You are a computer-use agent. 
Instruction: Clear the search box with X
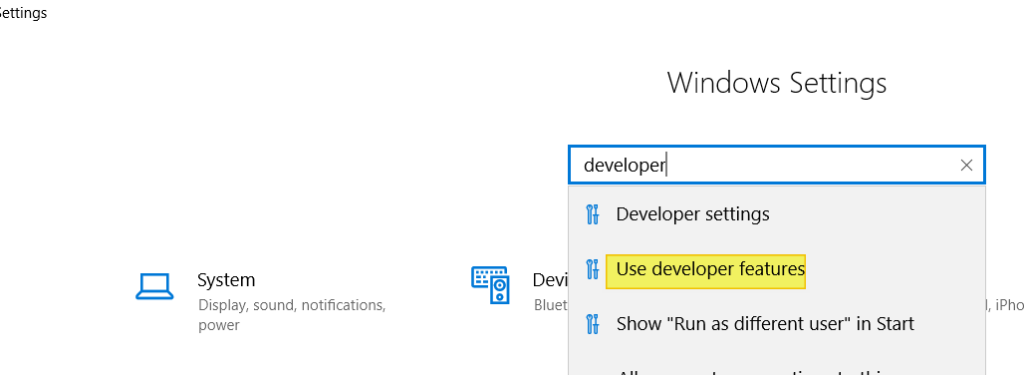click(967, 165)
